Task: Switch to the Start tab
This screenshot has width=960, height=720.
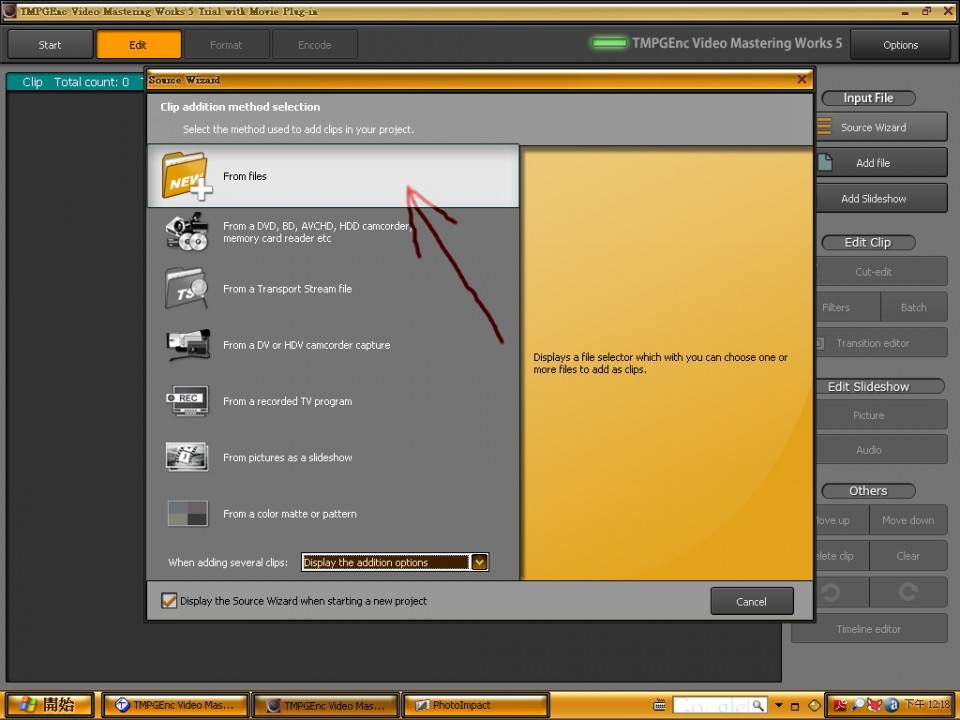Action: pyautogui.click(x=50, y=45)
